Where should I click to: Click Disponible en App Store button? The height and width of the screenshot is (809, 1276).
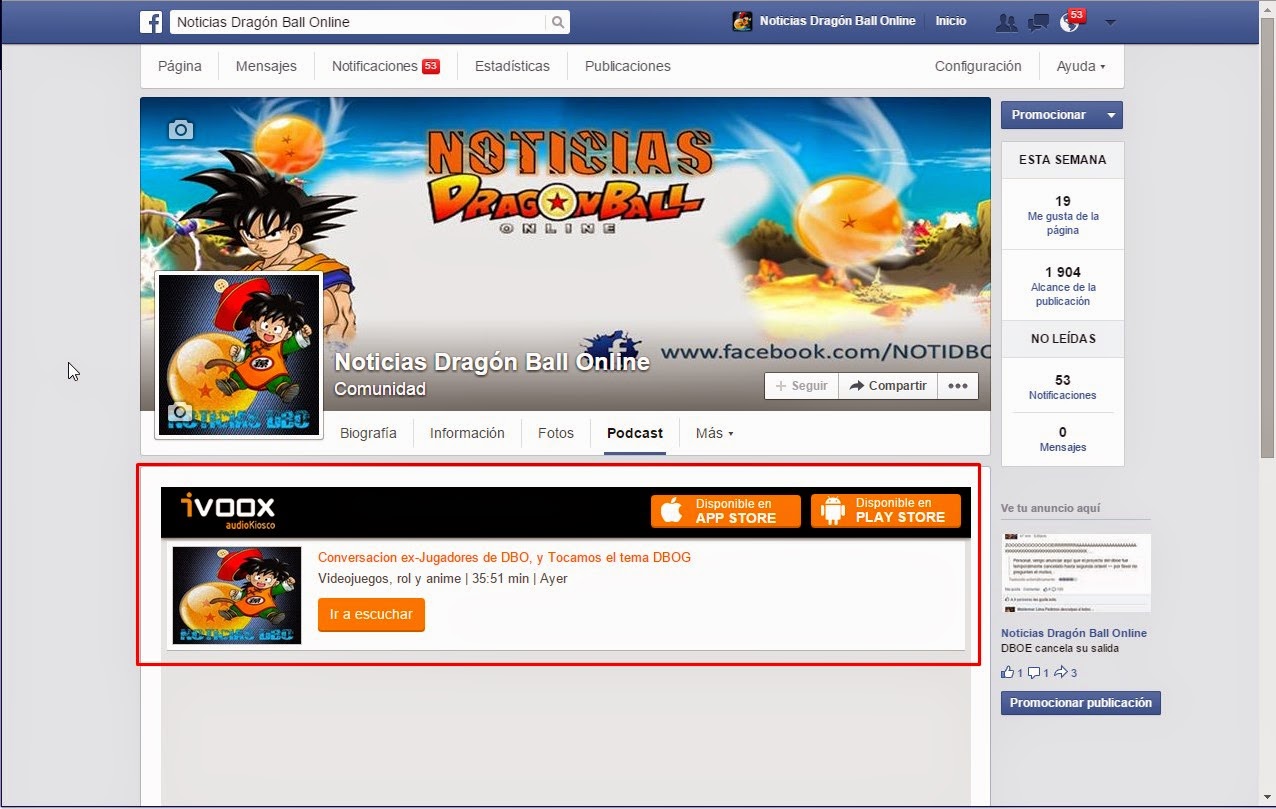[x=726, y=511]
